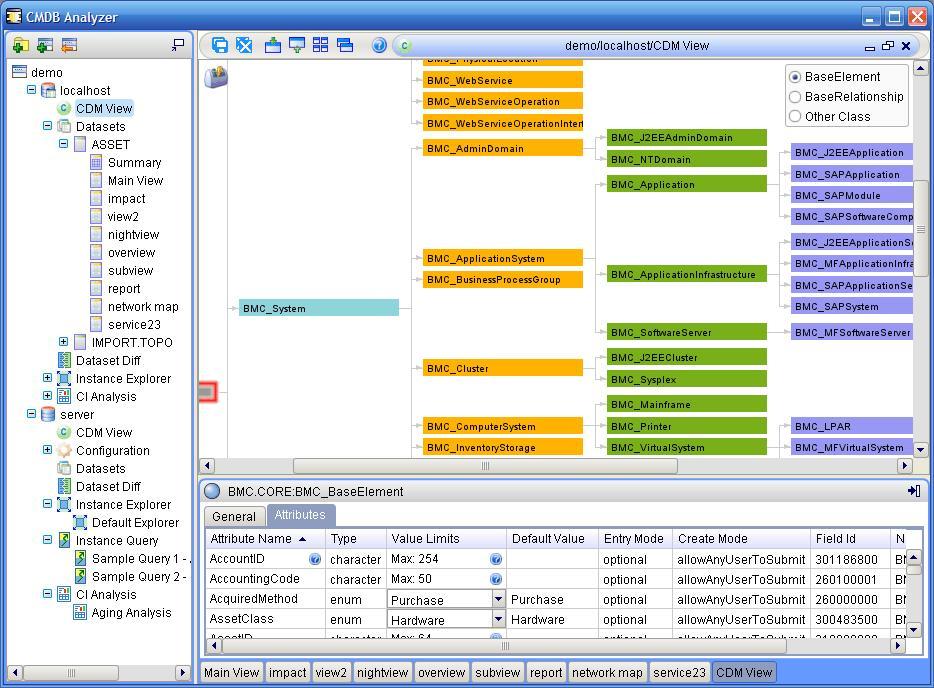Image resolution: width=934 pixels, height=688 pixels.
Task: Click the close-all views toolbar icon
Action: tap(244, 45)
